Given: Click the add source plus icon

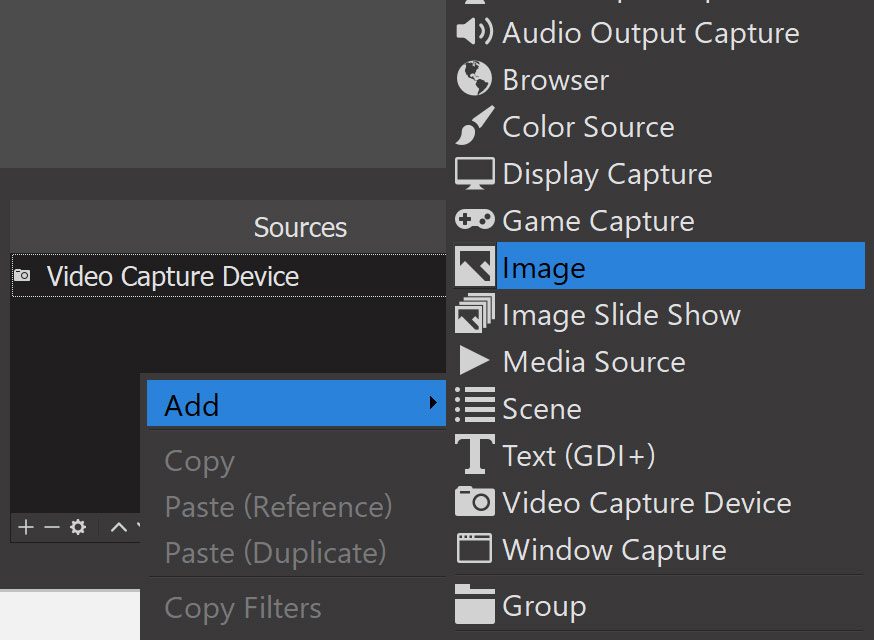Looking at the screenshot, I should 26,527.
